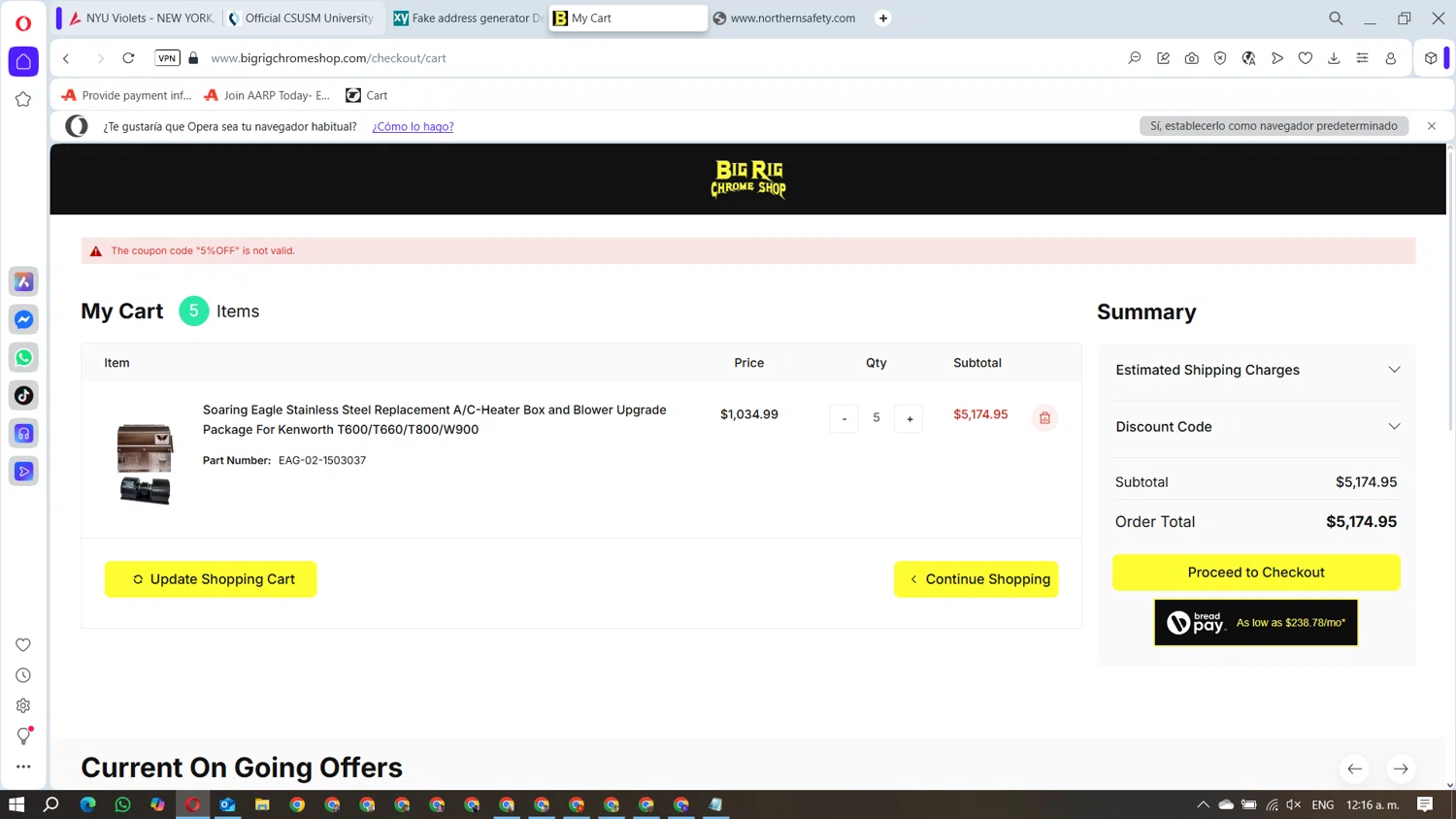Click Bread Pay financing banner
1456x819 pixels.
click(x=1256, y=622)
